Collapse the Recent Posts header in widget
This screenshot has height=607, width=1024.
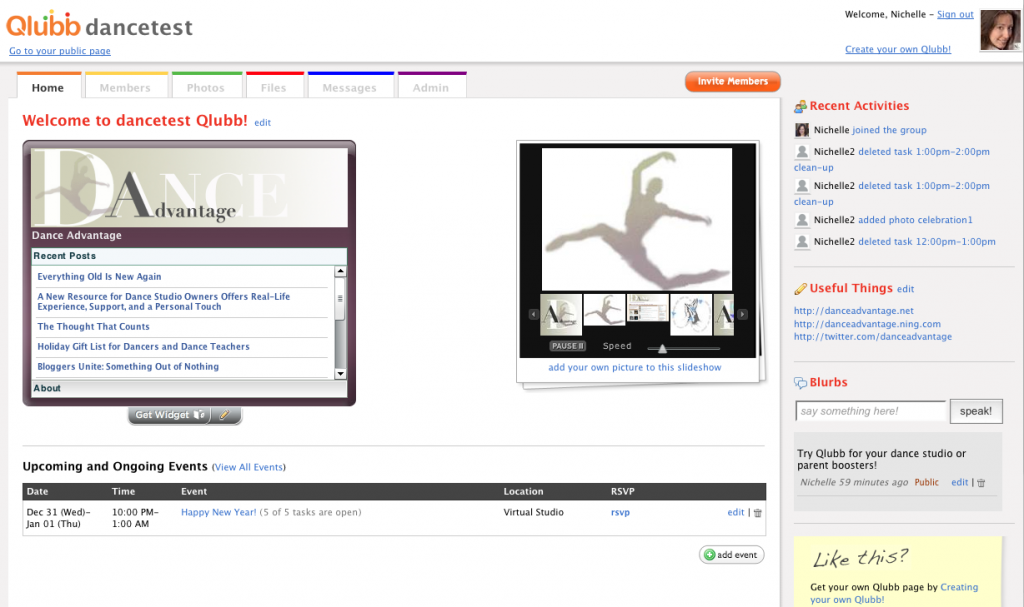[189, 256]
